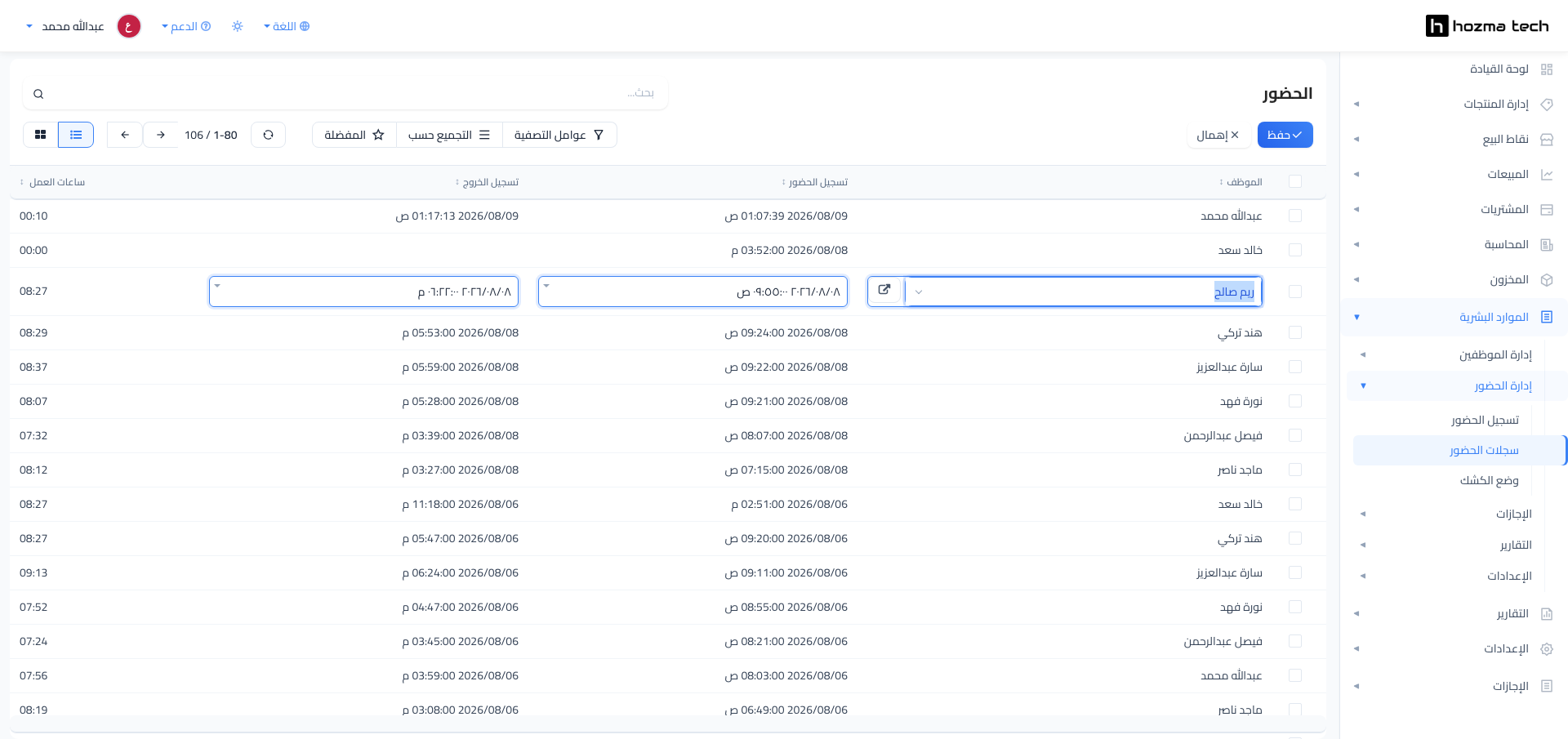Check row فيصل عبدالرحمن 2026/08/08
This screenshot has height=739, width=1568.
click(1295, 436)
